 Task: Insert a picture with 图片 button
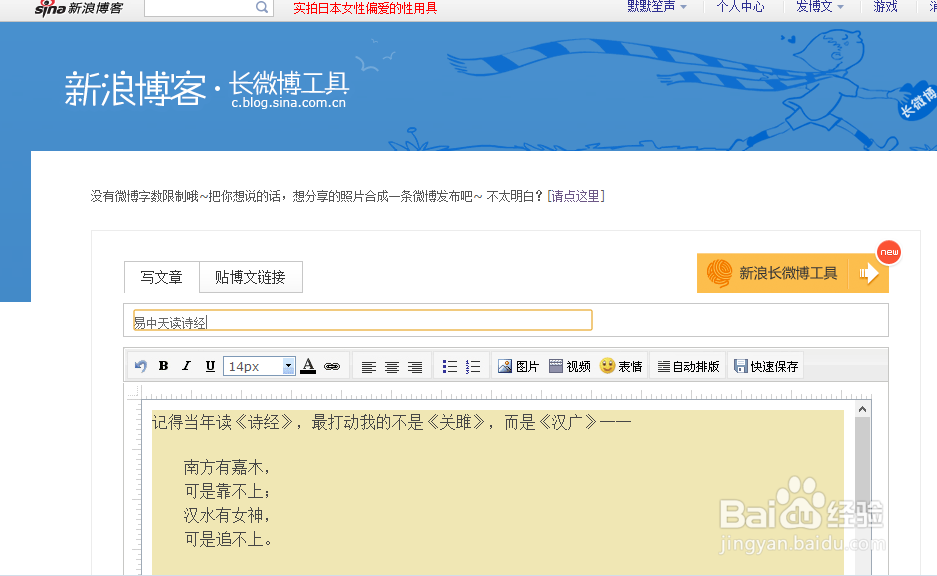(518, 366)
